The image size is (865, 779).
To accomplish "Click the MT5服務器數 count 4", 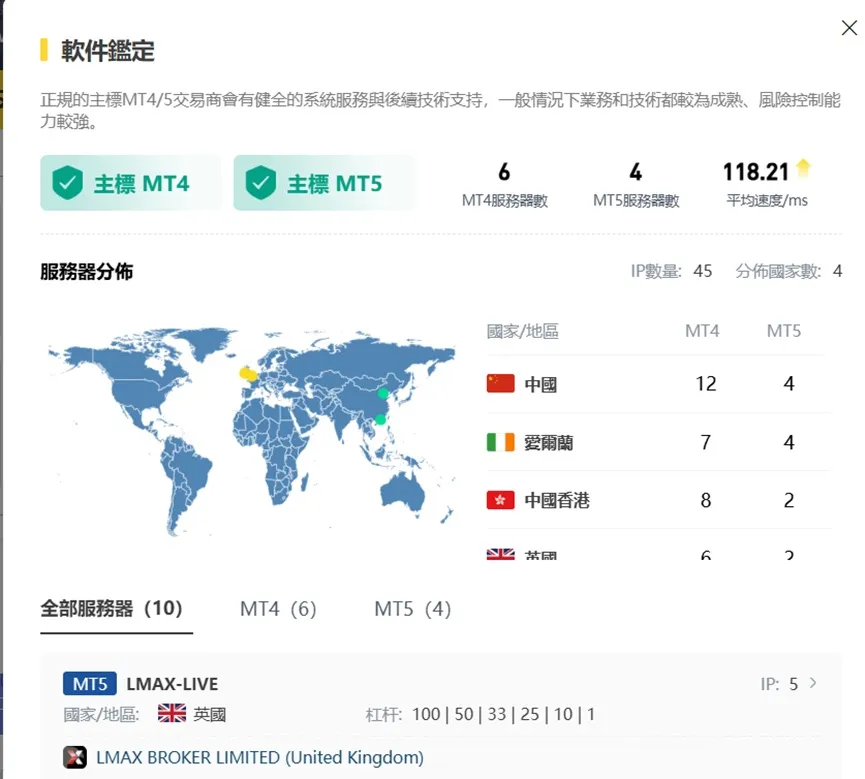I will click(x=636, y=172).
